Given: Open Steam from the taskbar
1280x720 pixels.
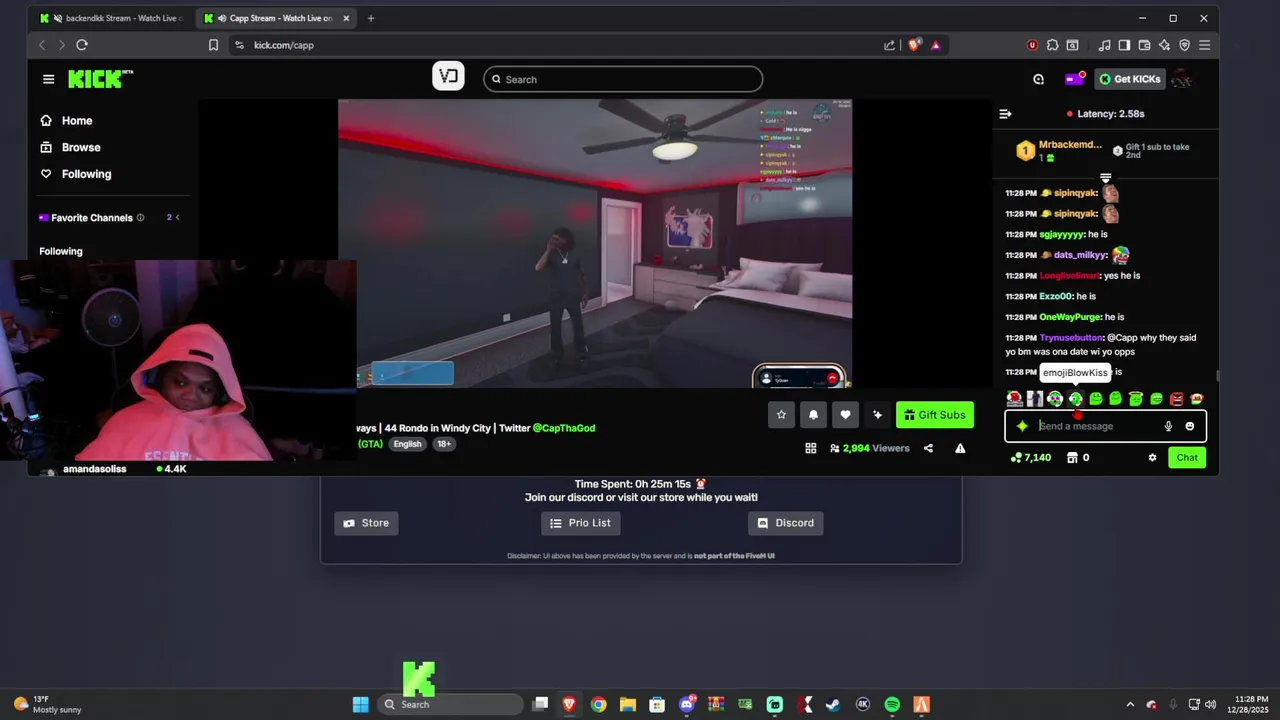Looking at the screenshot, I should pyautogui.click(x=832, y=704).
